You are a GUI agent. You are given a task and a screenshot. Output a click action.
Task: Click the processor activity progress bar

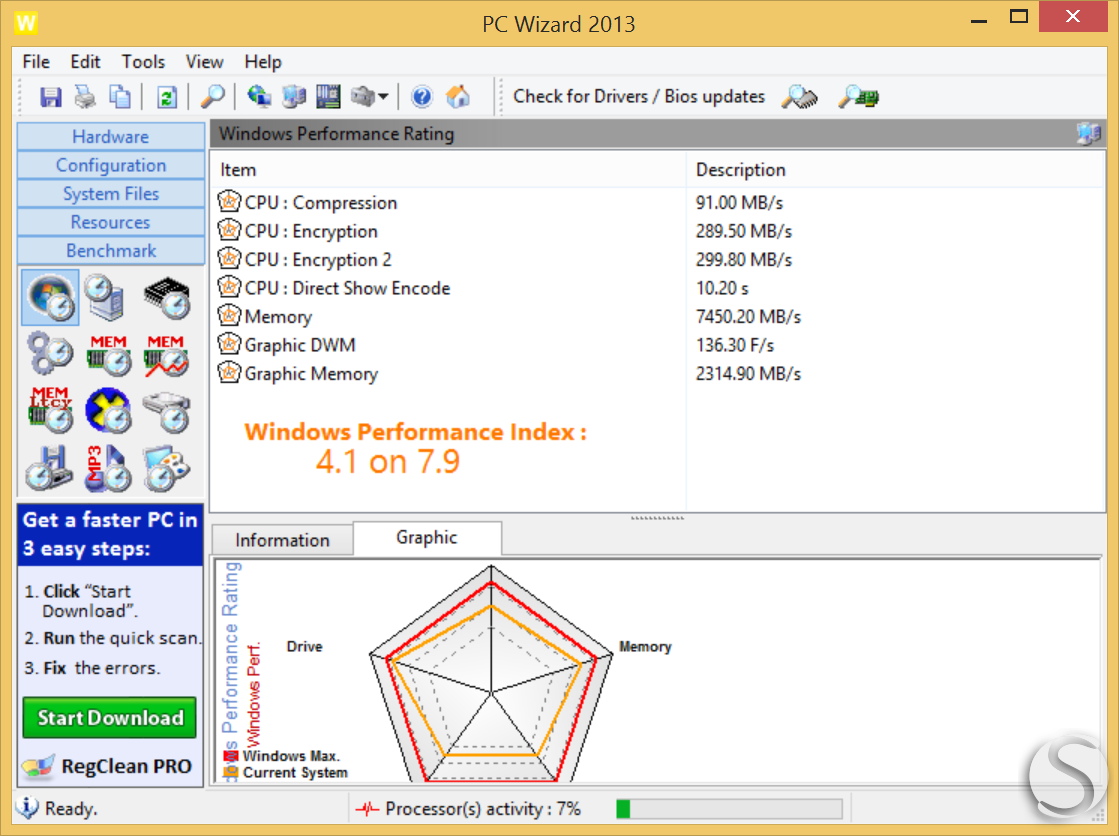click(729, 808)
